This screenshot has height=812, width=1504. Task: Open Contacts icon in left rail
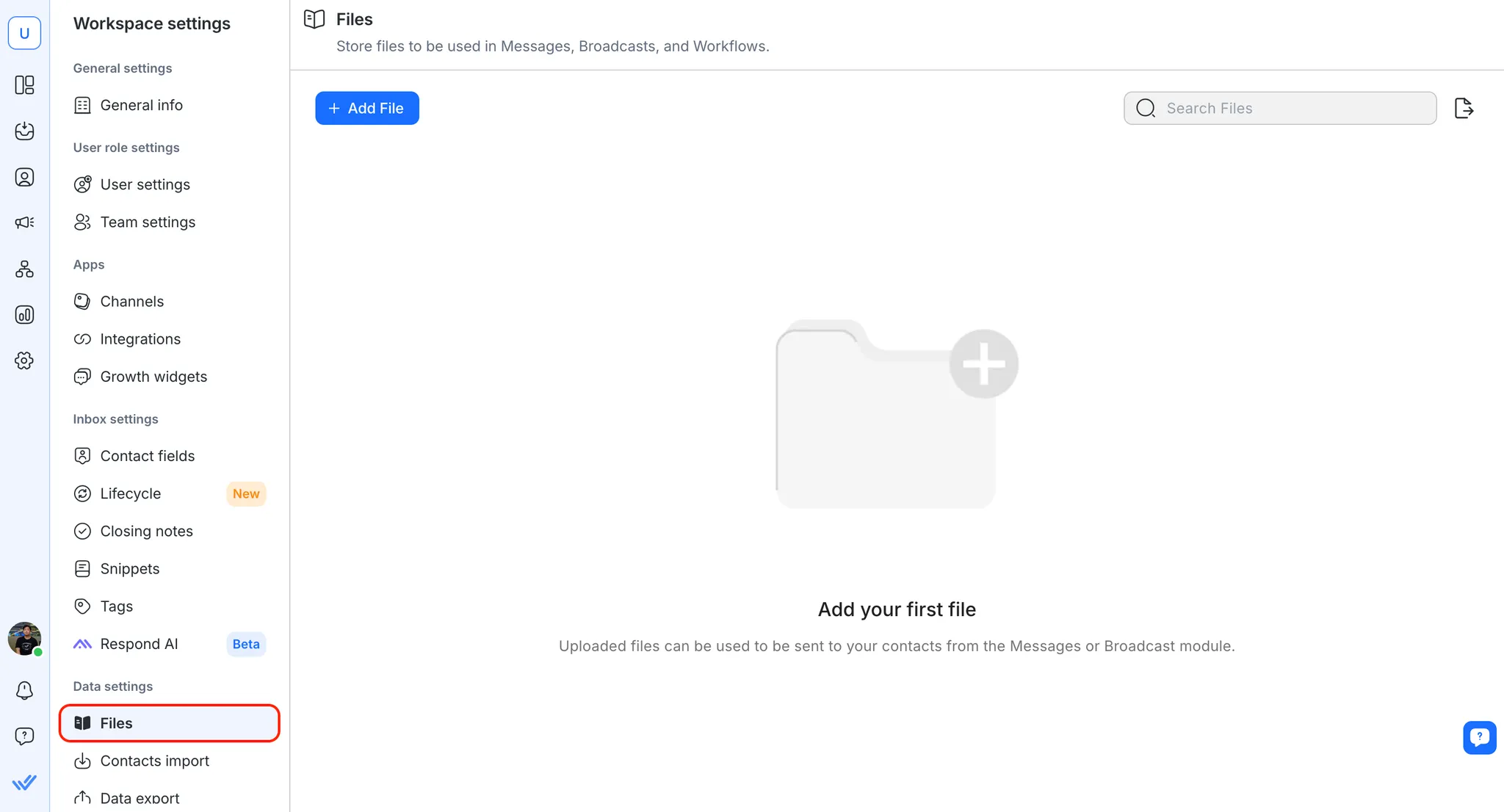point(24,177)
